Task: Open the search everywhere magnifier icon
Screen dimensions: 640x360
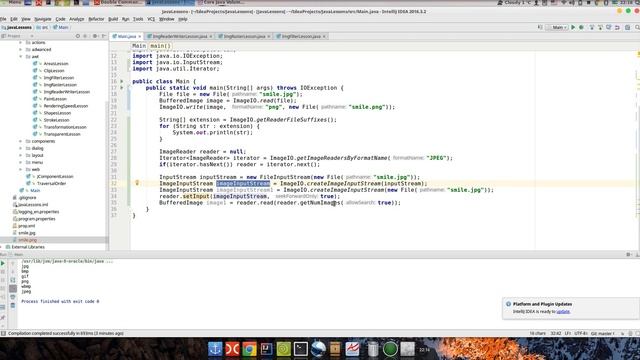Action: [637, 27]
